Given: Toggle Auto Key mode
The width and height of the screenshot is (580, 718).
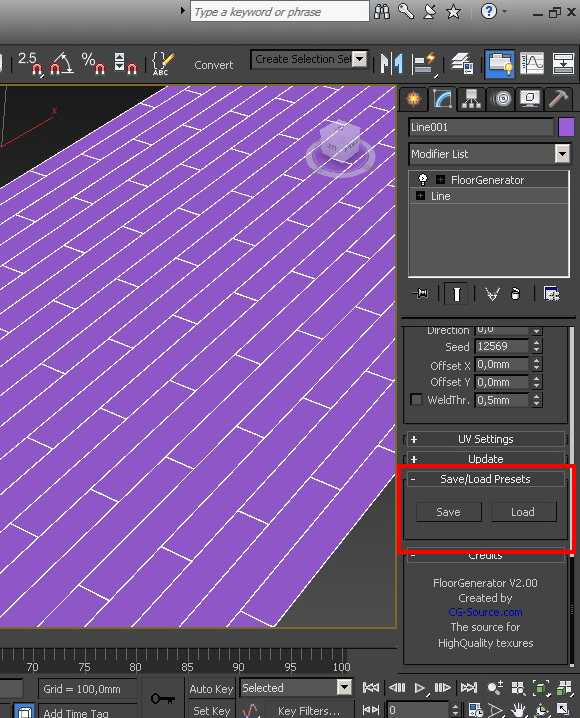Looking at the screenshot, I should click(211, 689).
